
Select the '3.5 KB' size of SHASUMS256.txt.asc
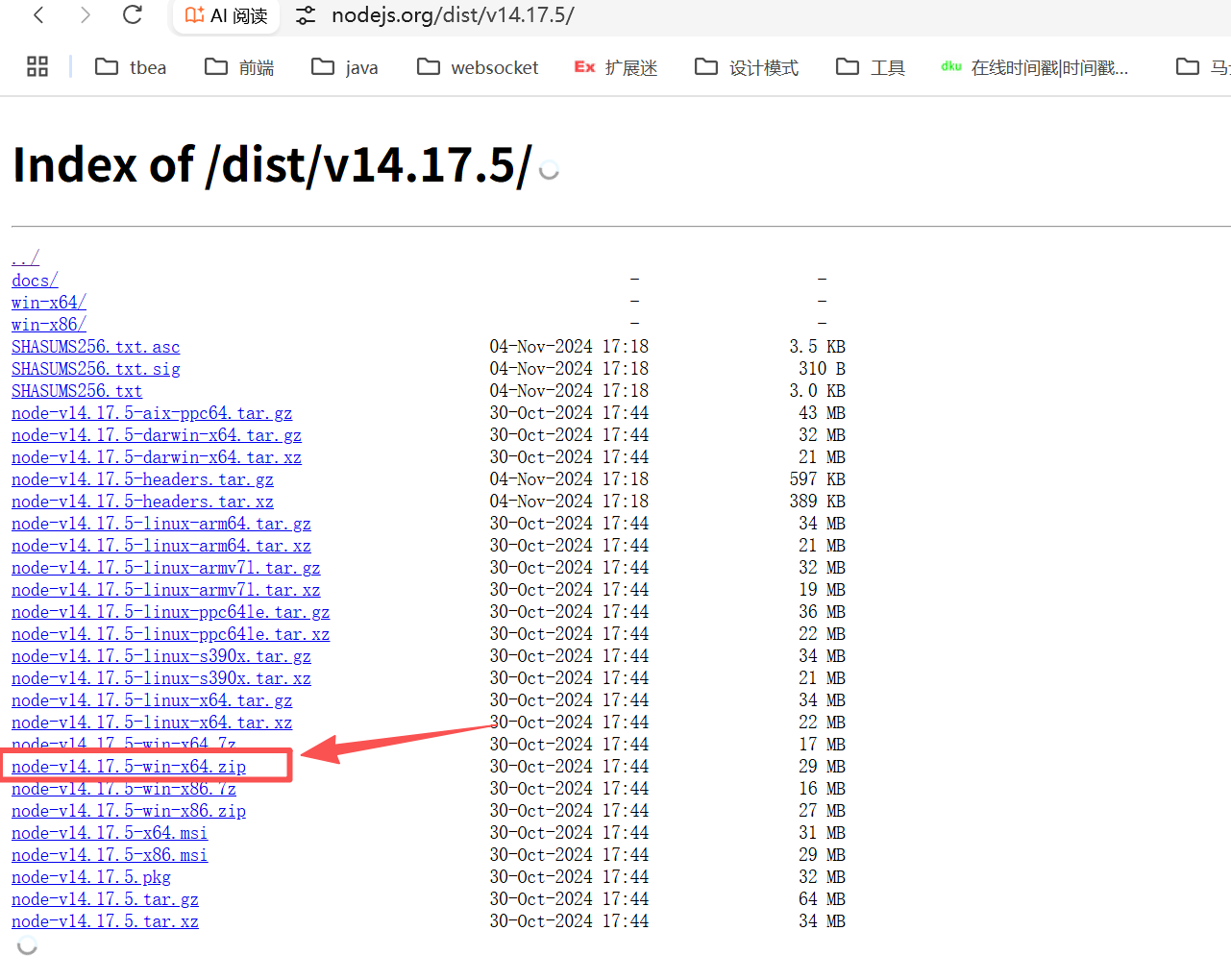(818, 346)
